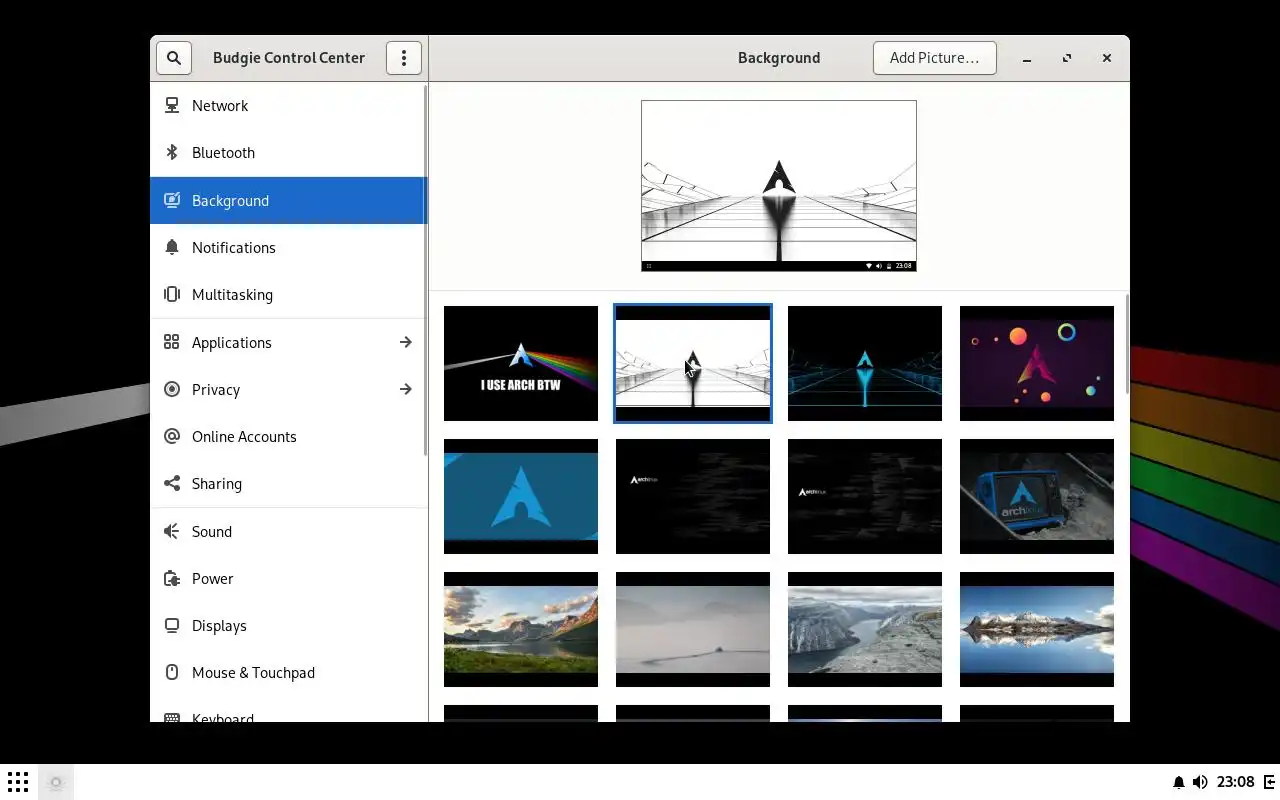Click the Notifications bell icon in sidebar
The image size is (1280, 800).
click(172, 247)
